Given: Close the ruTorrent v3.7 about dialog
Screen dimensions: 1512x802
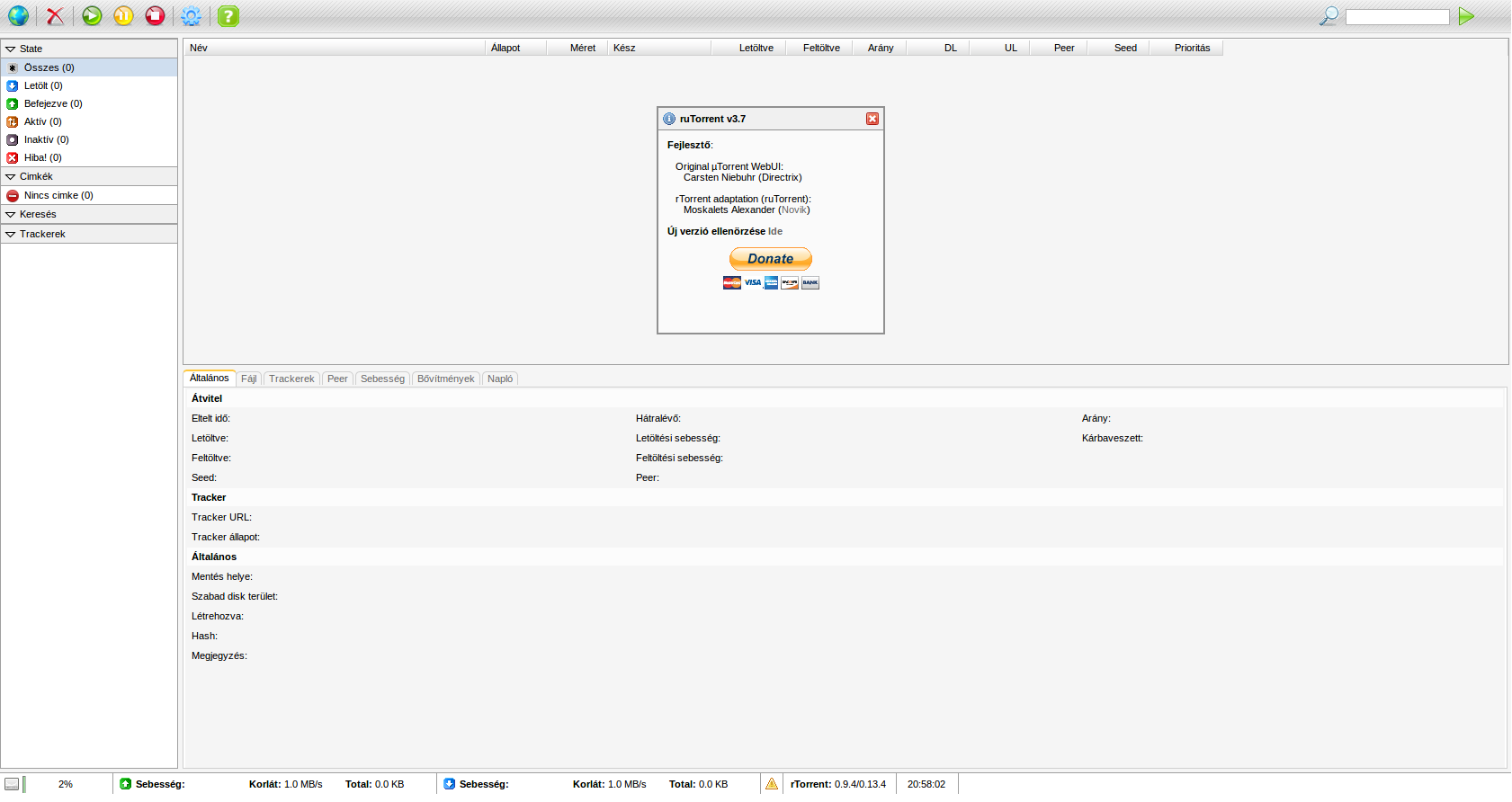Looking at the screenshot, I should click(872, 119).
